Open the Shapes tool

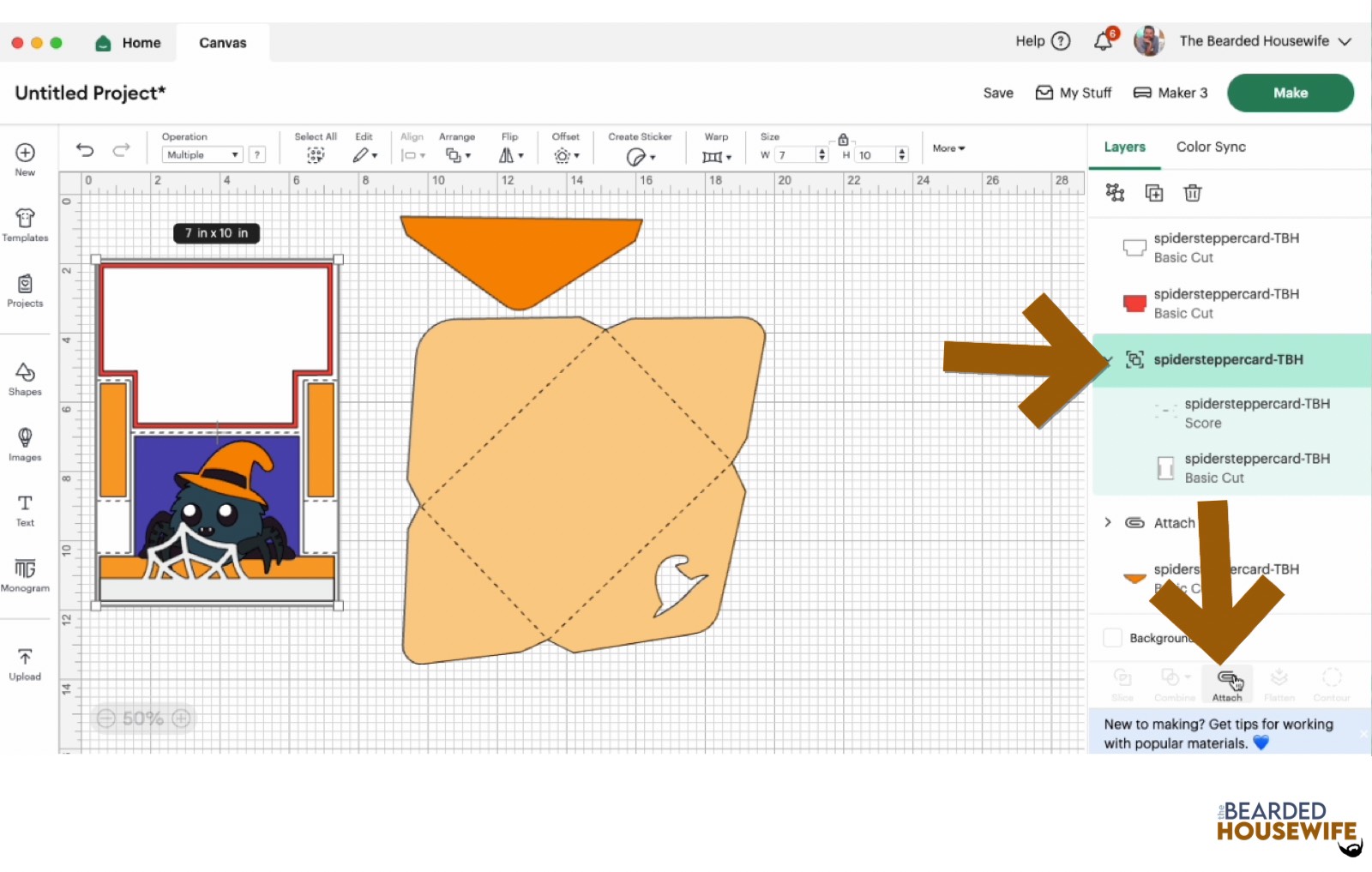pos(25,378)
